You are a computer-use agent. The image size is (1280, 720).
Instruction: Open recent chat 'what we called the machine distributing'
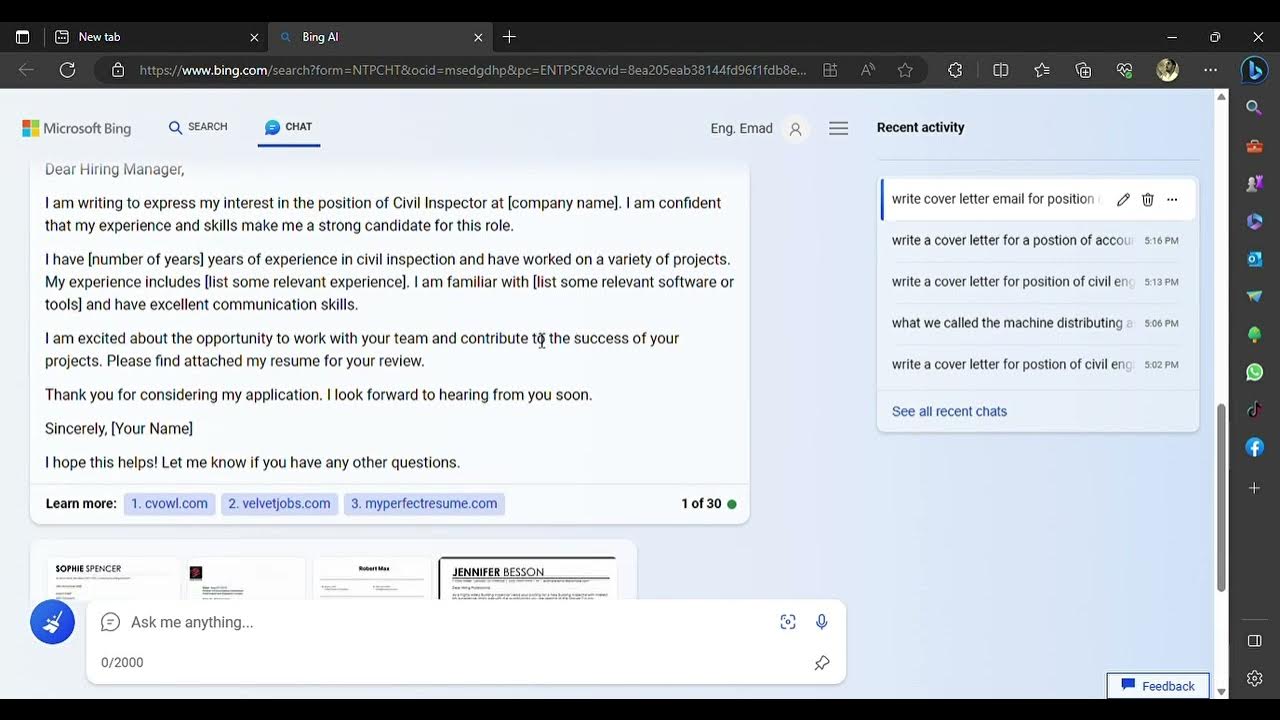pos(1036,323)
